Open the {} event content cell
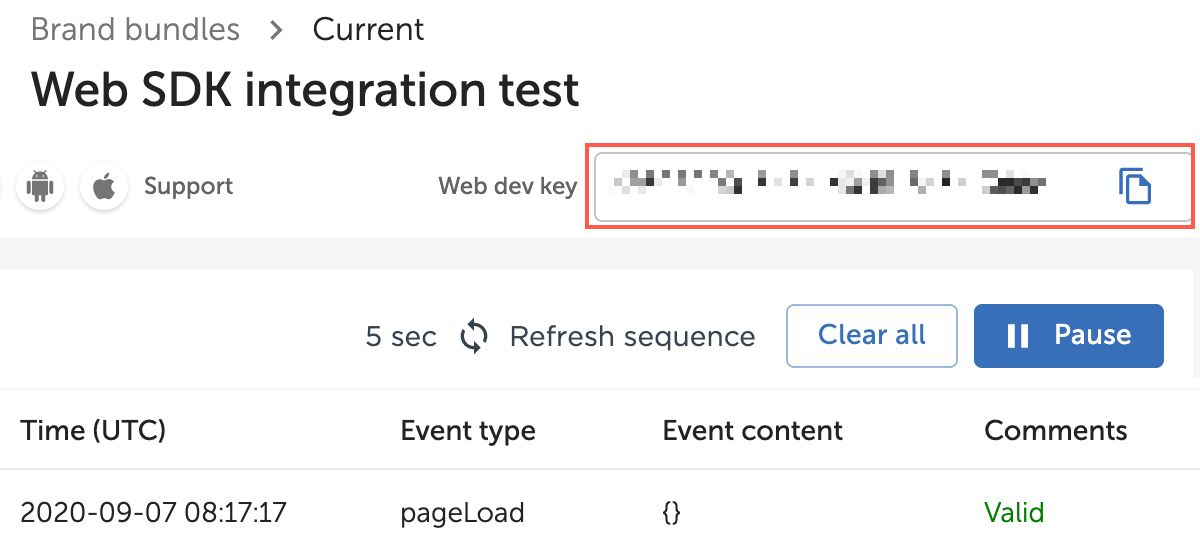 tap(671, 513)
